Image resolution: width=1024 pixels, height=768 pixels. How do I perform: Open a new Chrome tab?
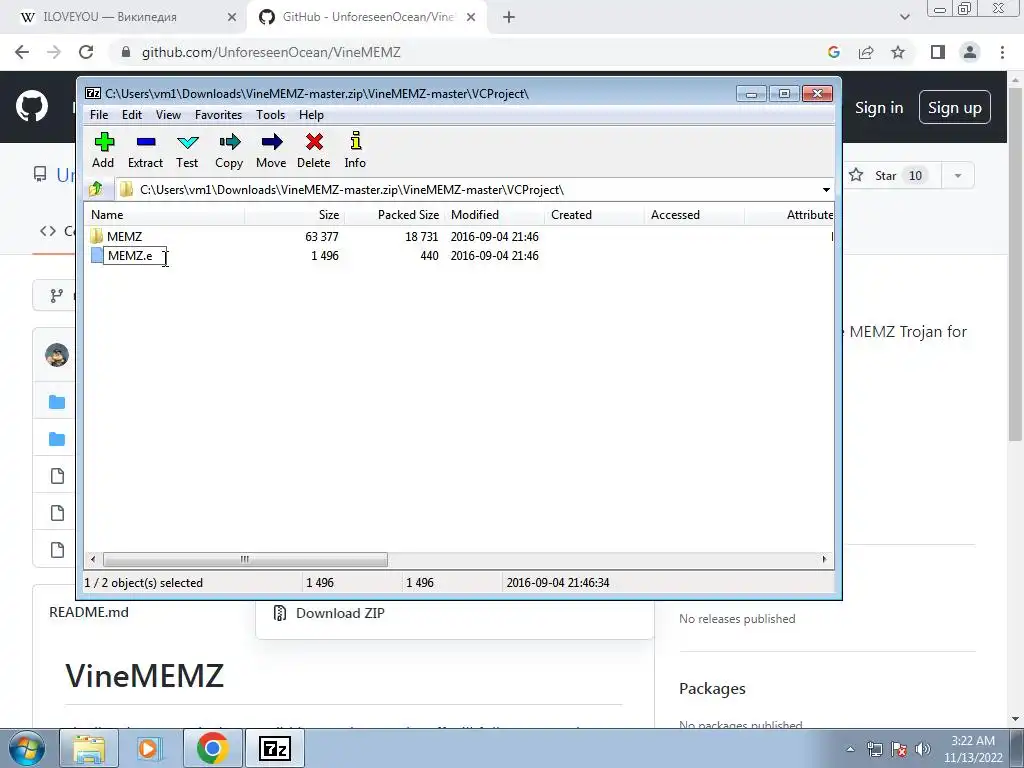click(509, 17)
